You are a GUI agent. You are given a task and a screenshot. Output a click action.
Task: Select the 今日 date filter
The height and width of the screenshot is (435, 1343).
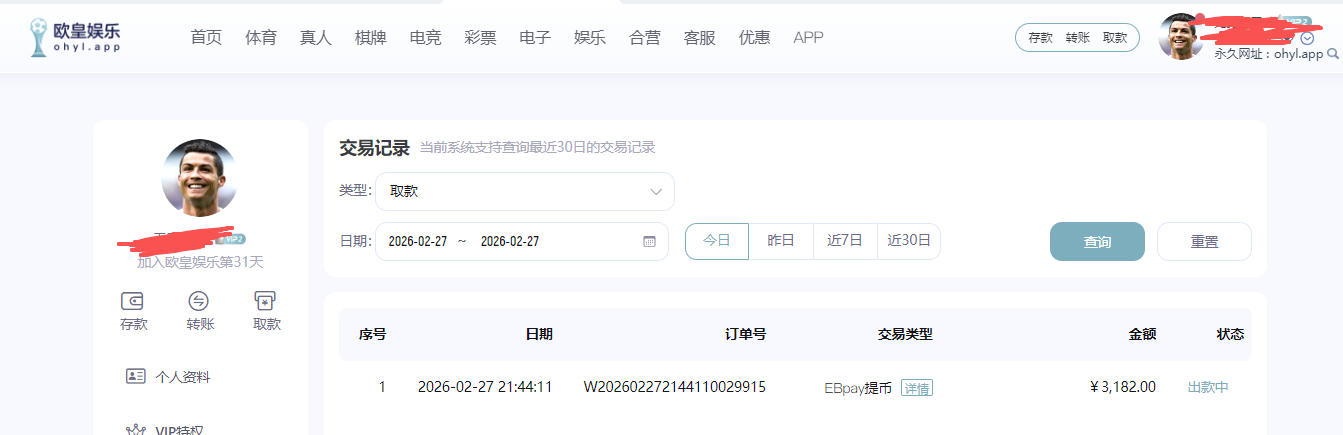[x=716, y=241]
